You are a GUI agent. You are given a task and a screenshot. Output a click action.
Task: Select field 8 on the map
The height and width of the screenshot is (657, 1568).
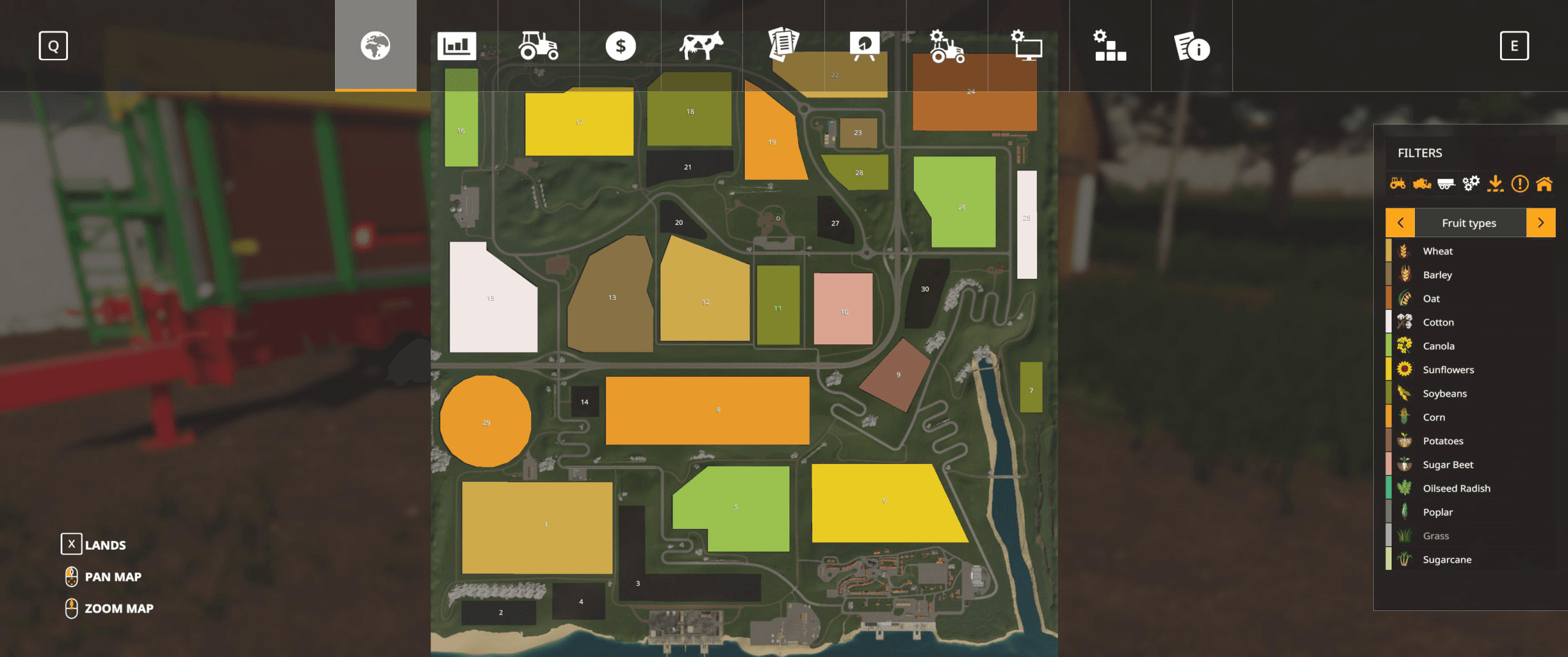pos(707,410)
